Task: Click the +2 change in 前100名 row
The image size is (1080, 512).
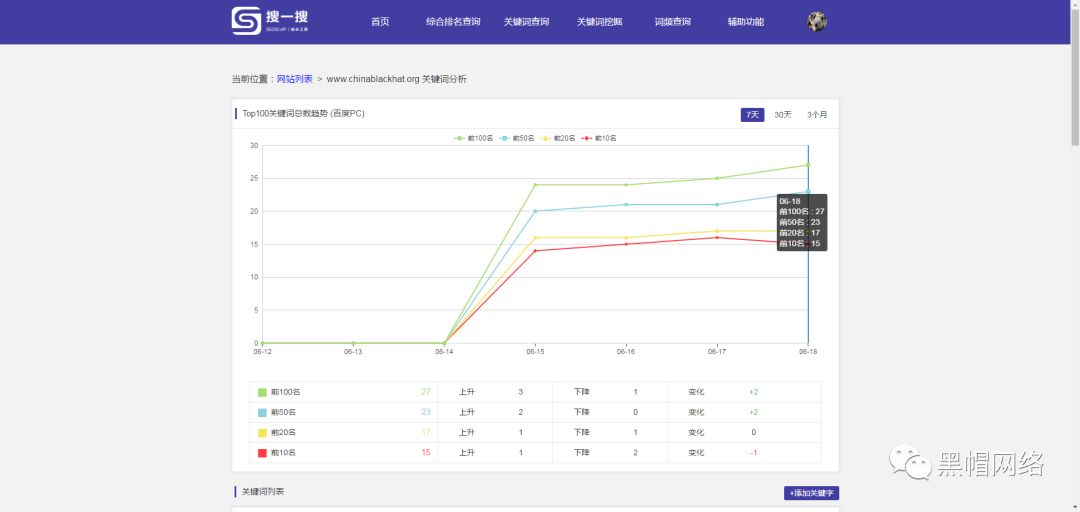Action: pyautogui.click(x=754, y=392)
